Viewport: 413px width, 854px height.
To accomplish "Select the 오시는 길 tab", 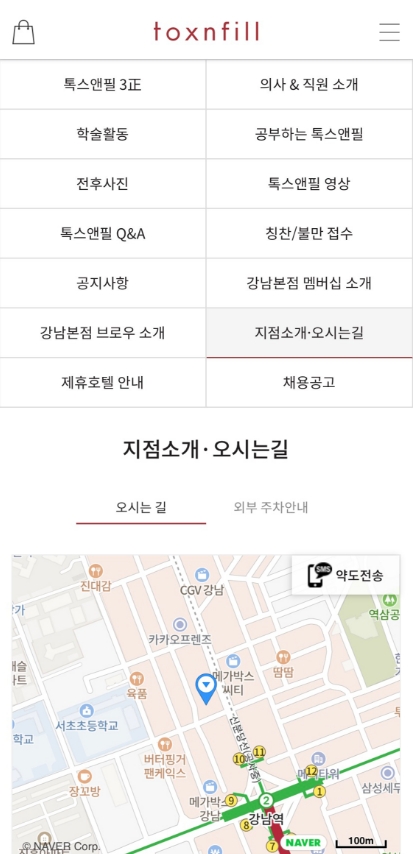I will (141, 508).
